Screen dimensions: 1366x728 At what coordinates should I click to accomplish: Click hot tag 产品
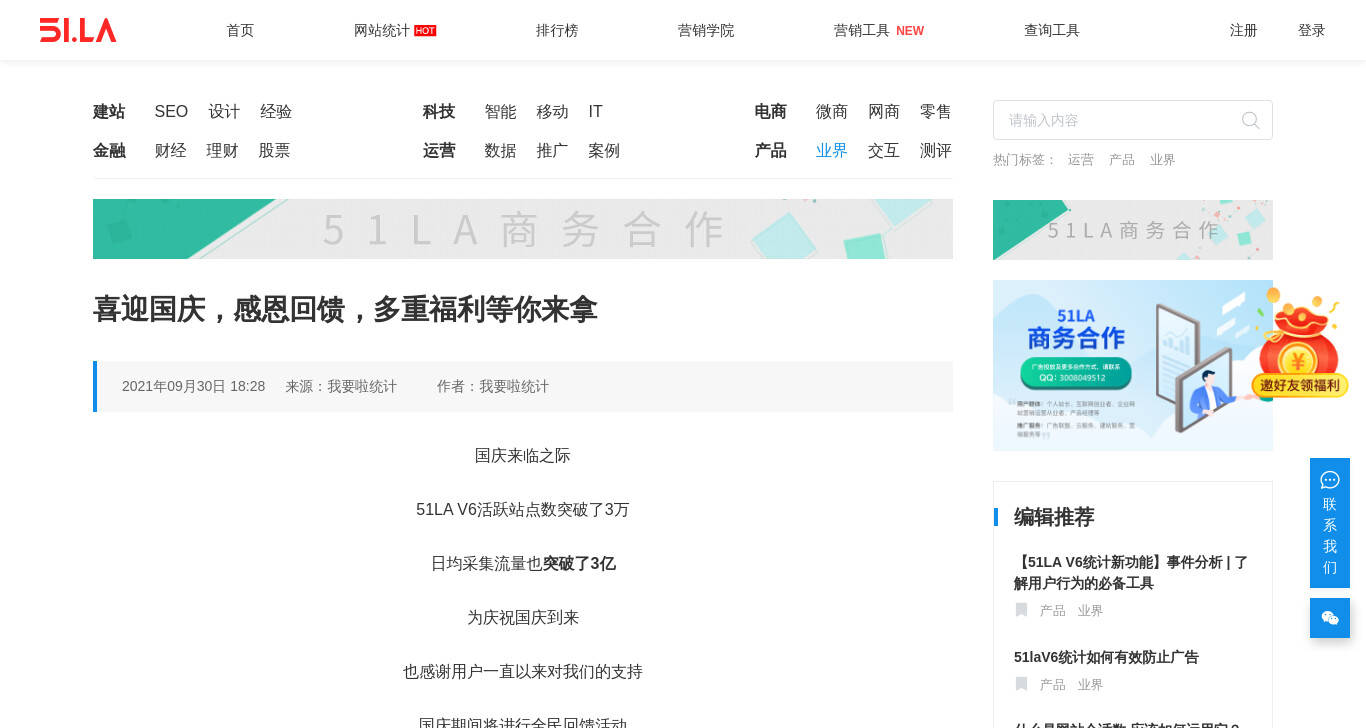click(x=1122, y=160)
